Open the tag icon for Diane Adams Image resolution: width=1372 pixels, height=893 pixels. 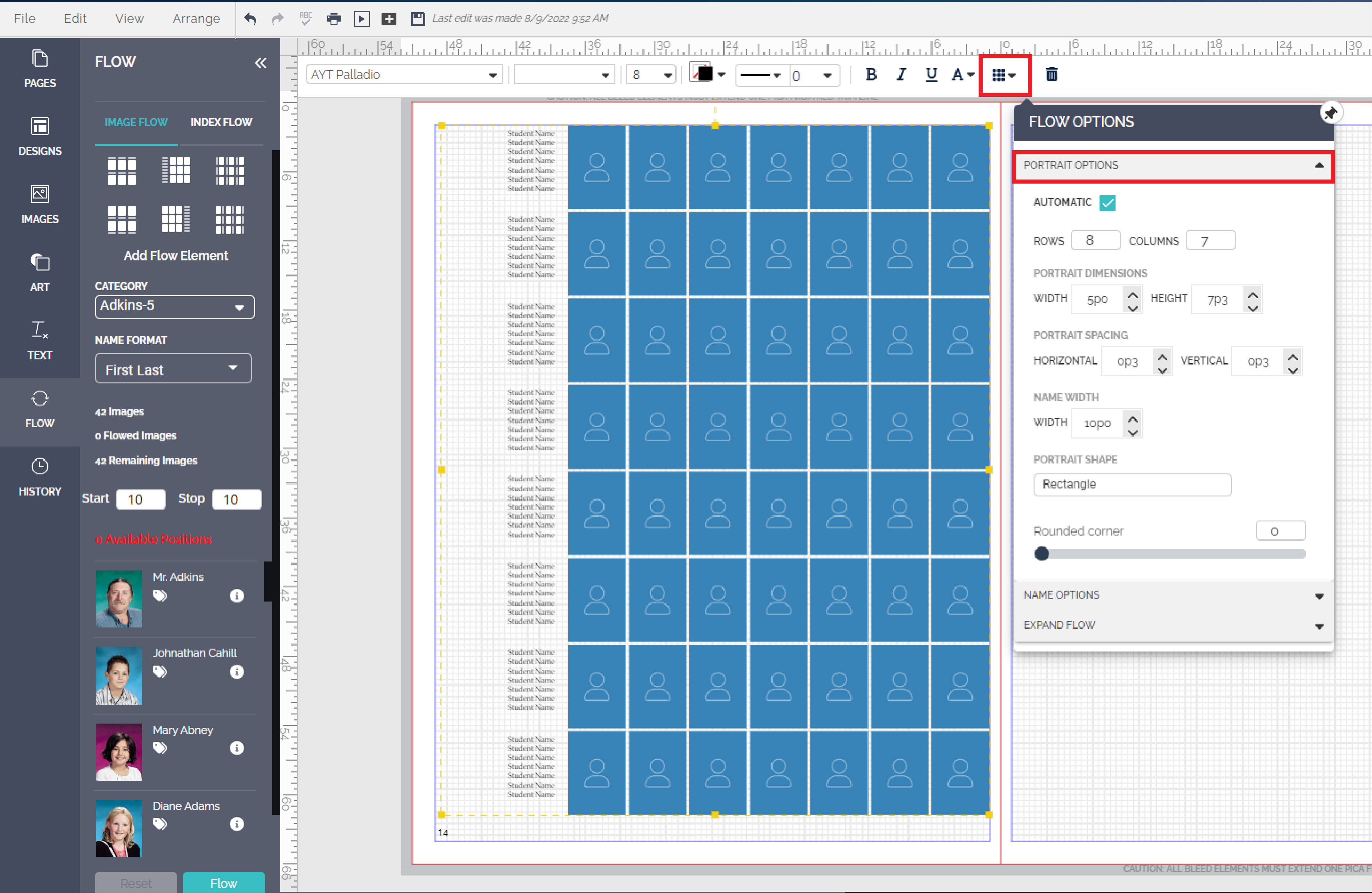[160, 824]
